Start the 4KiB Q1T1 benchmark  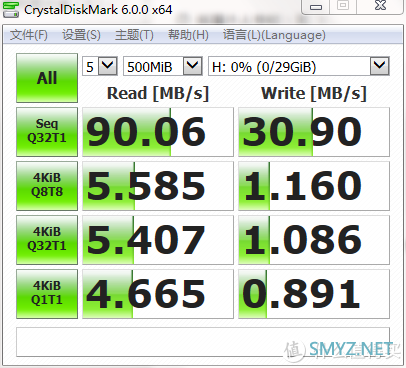pyautogui.click(x=47, y=294)
